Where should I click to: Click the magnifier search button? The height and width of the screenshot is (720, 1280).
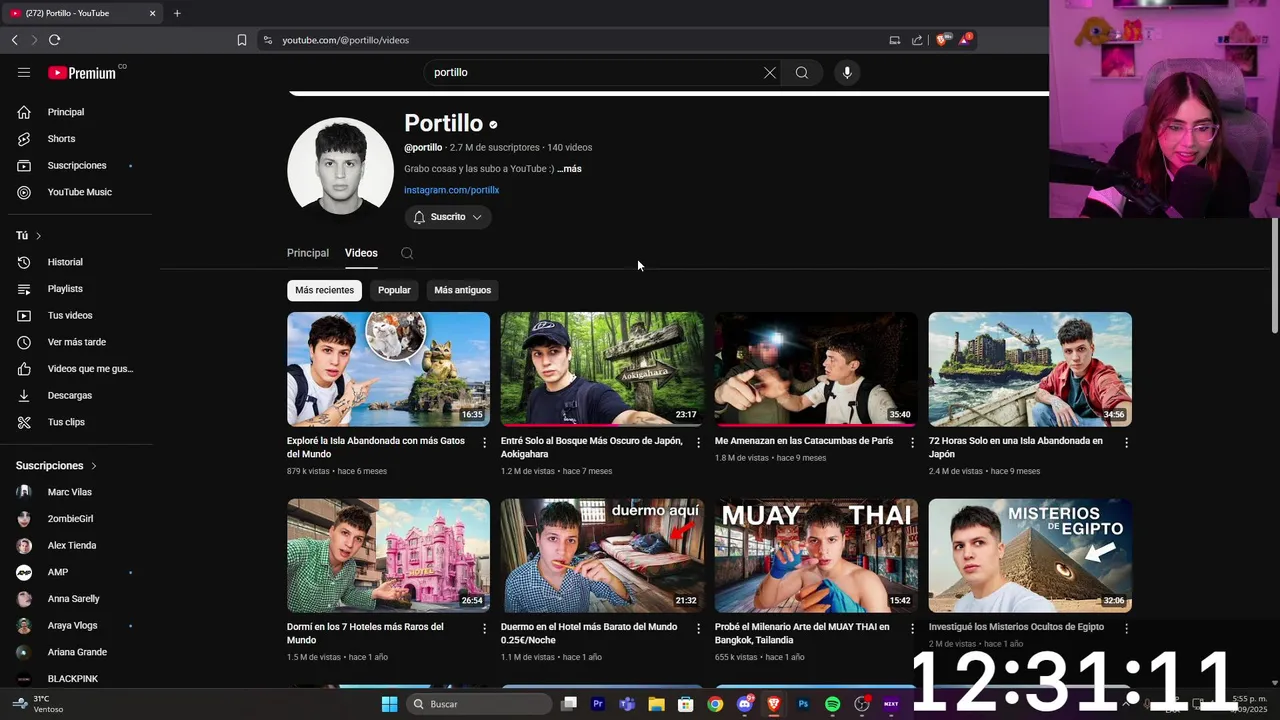point(802,72)
